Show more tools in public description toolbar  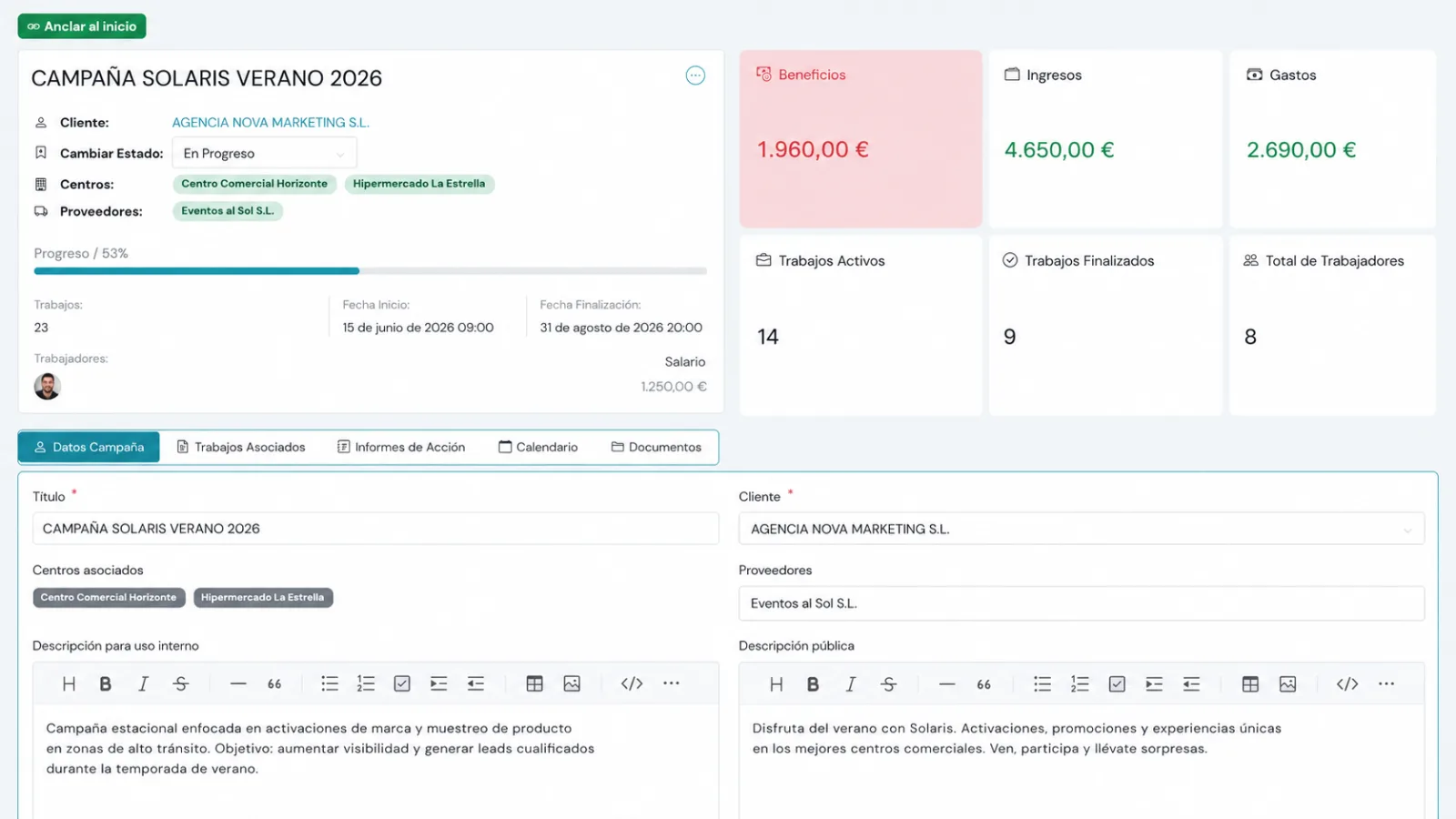pyautogui.click(x=1386, y=684)
